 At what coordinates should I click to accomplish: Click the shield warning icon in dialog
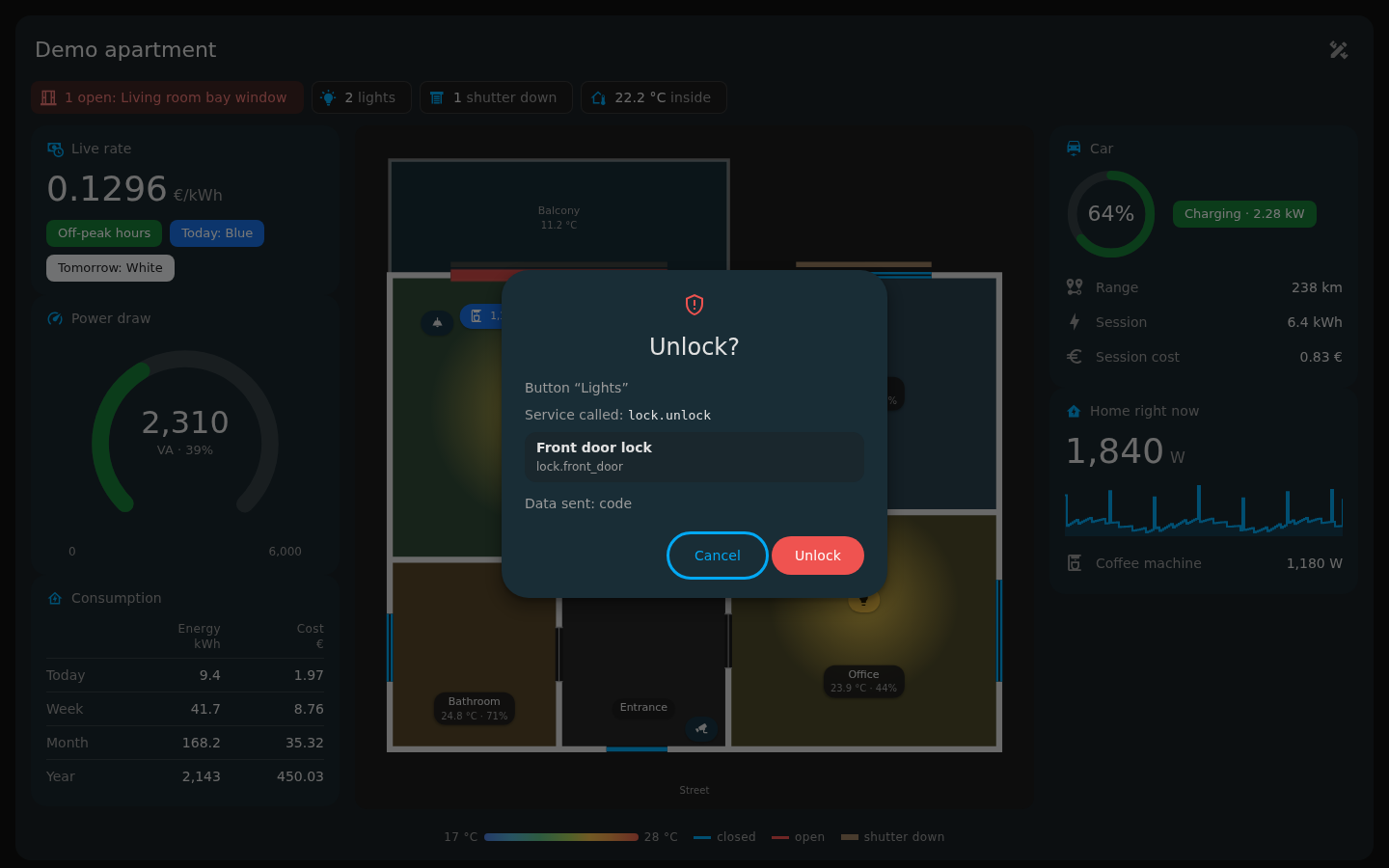(x=694, y=305)
